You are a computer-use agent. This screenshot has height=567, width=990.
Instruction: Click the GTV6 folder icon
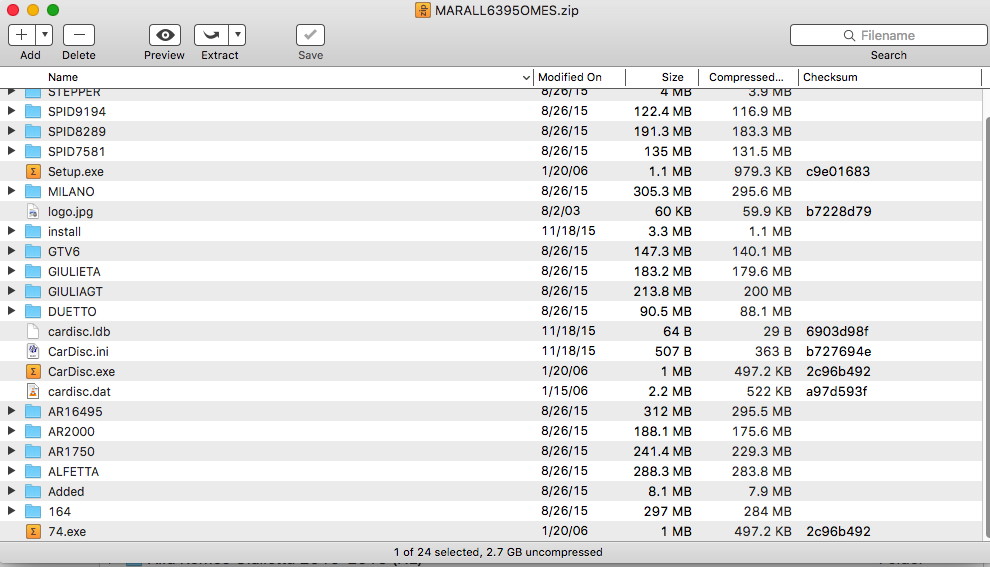pos(33,251)
